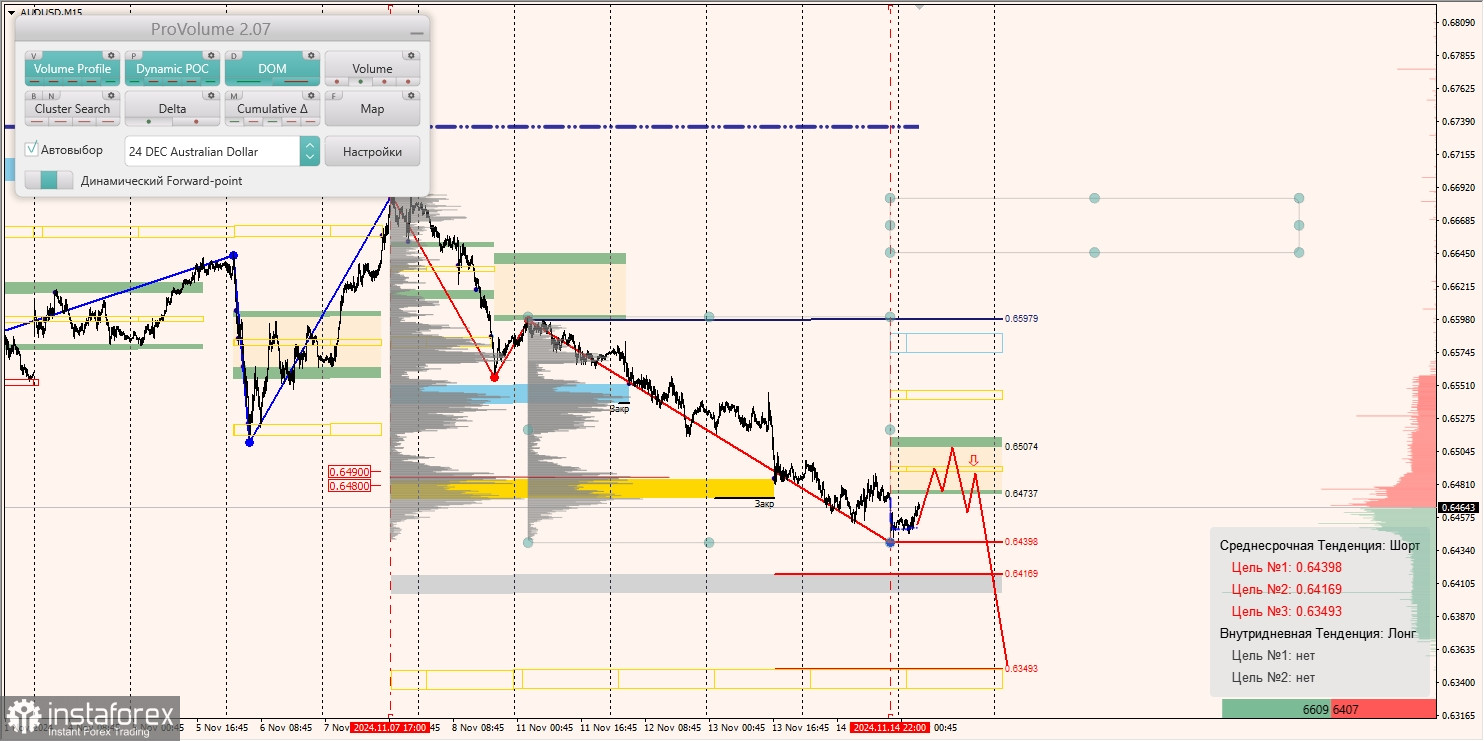Click the 0.64900 red level label
The image size is (1484, 741).
coord(350,472)
